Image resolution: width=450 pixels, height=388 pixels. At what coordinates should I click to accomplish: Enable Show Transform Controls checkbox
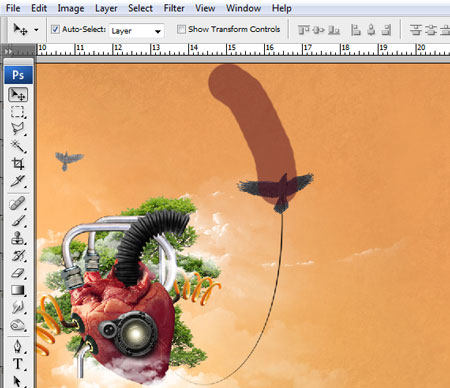click(181, 29)
